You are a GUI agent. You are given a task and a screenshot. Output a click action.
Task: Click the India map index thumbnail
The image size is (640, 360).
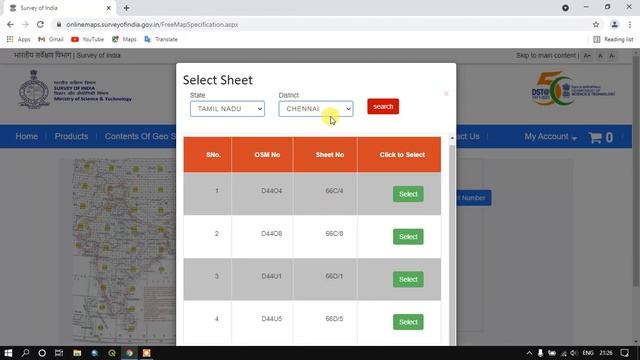(124, 251)
